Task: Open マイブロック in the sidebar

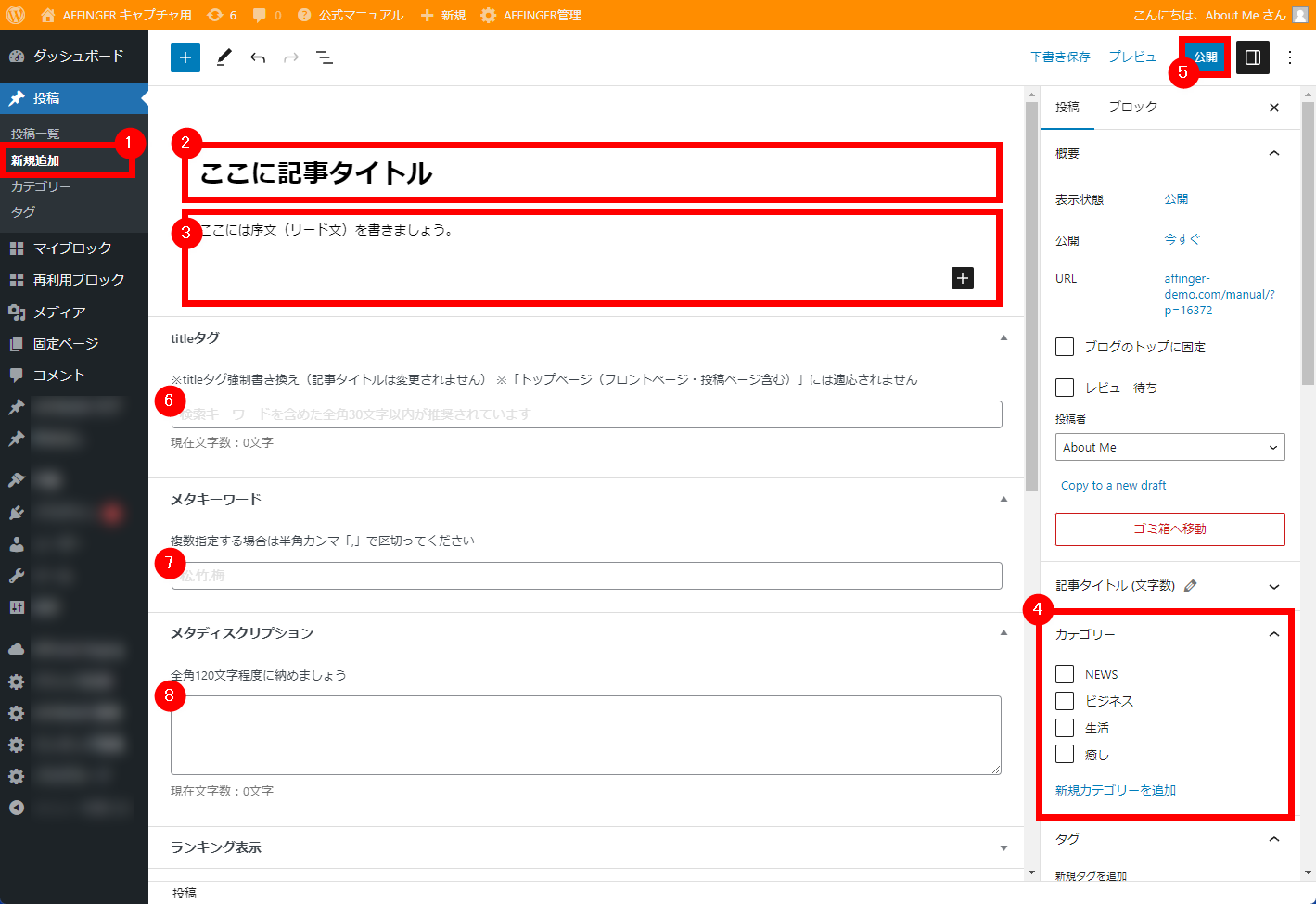Action: [74, 248]
